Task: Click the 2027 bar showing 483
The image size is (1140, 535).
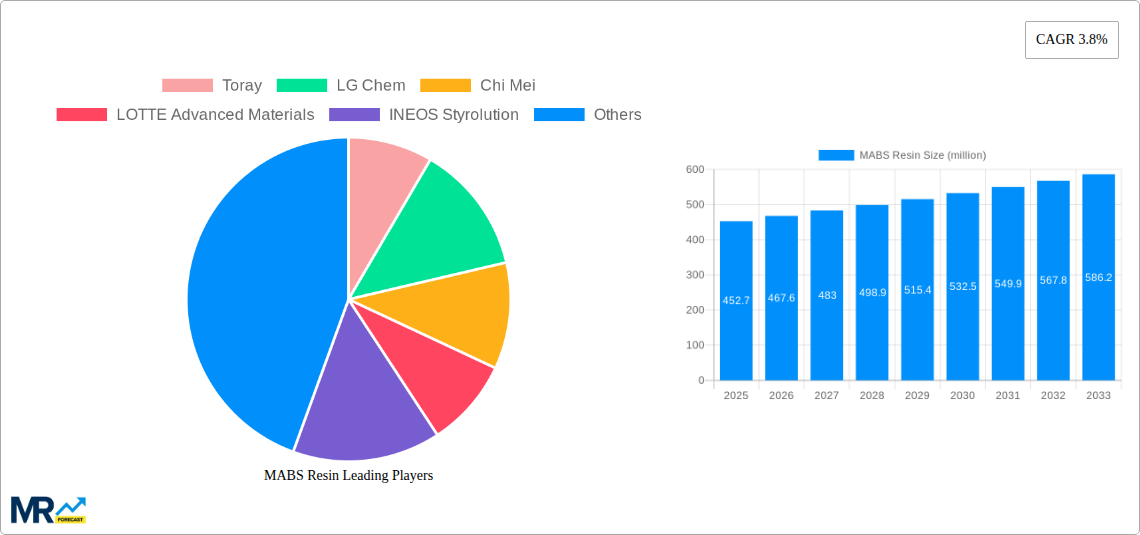Action: [827, 295]
